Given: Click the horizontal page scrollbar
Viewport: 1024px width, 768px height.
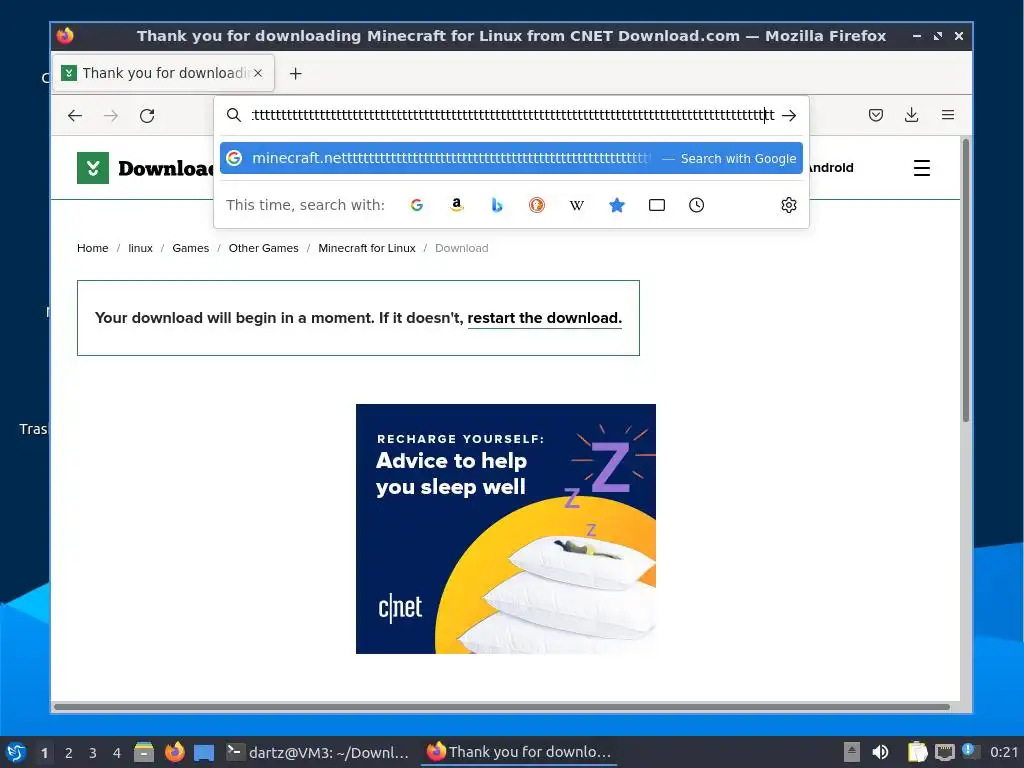Looking at the screenshot, I should 502,707.
